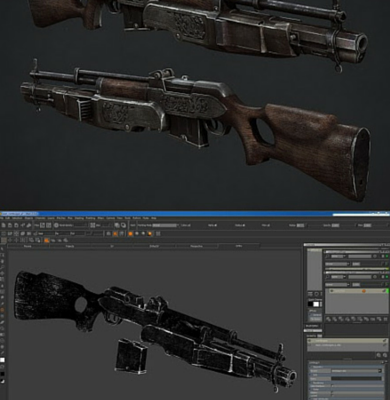Switch to the Perspective viewport tab
Screen dimensions: 390x400
point(196,246)
